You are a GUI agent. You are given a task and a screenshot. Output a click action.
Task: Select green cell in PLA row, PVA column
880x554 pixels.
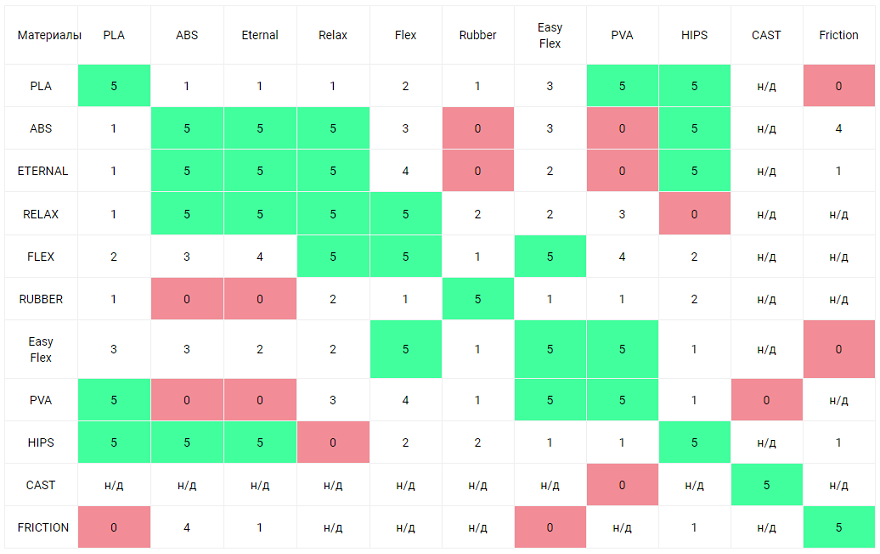coord(622,86)
